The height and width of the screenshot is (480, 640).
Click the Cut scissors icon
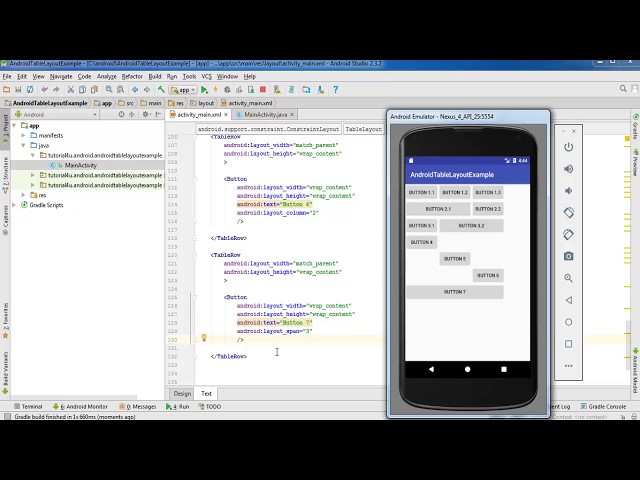71,89
